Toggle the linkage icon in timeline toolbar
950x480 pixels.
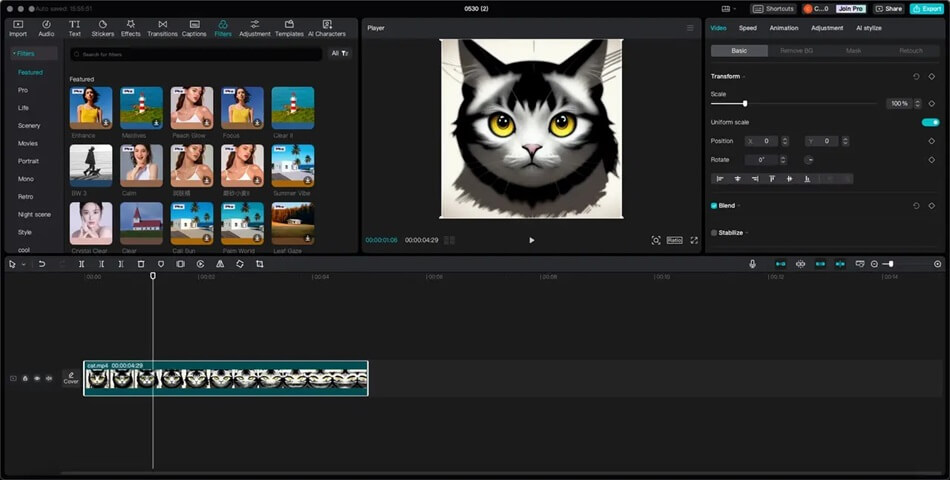pos(820,264)
